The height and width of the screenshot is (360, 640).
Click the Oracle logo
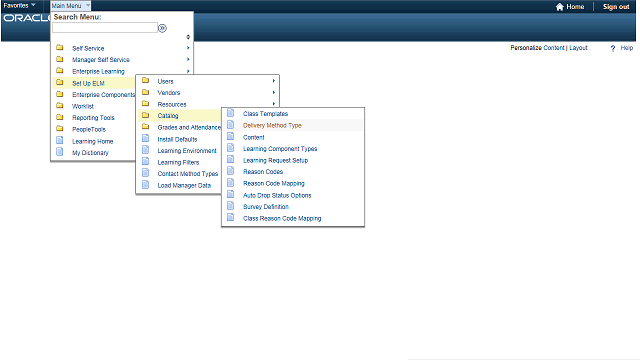[27, 18]
